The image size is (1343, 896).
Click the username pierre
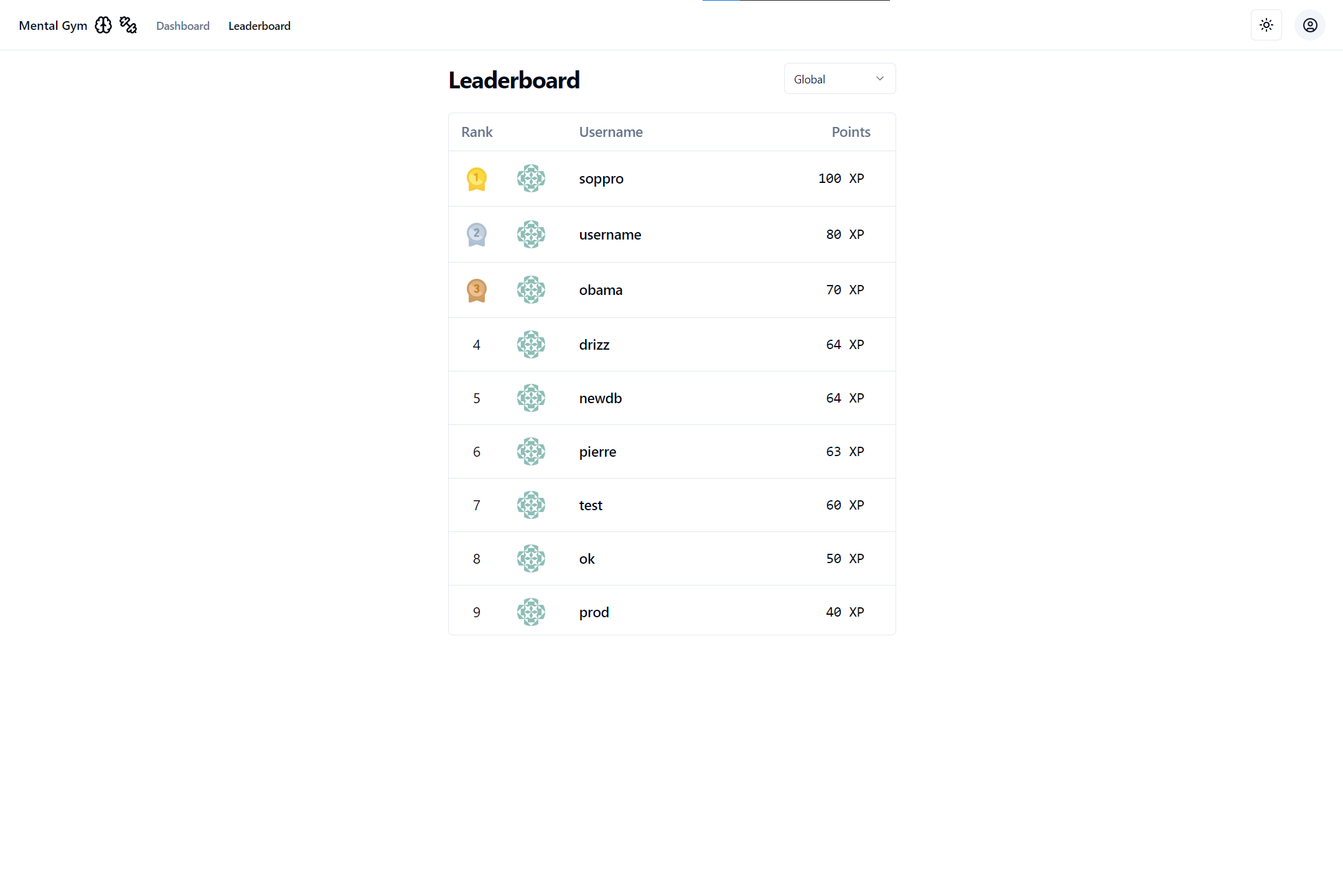pyautogui.click(x=597, y=452)
